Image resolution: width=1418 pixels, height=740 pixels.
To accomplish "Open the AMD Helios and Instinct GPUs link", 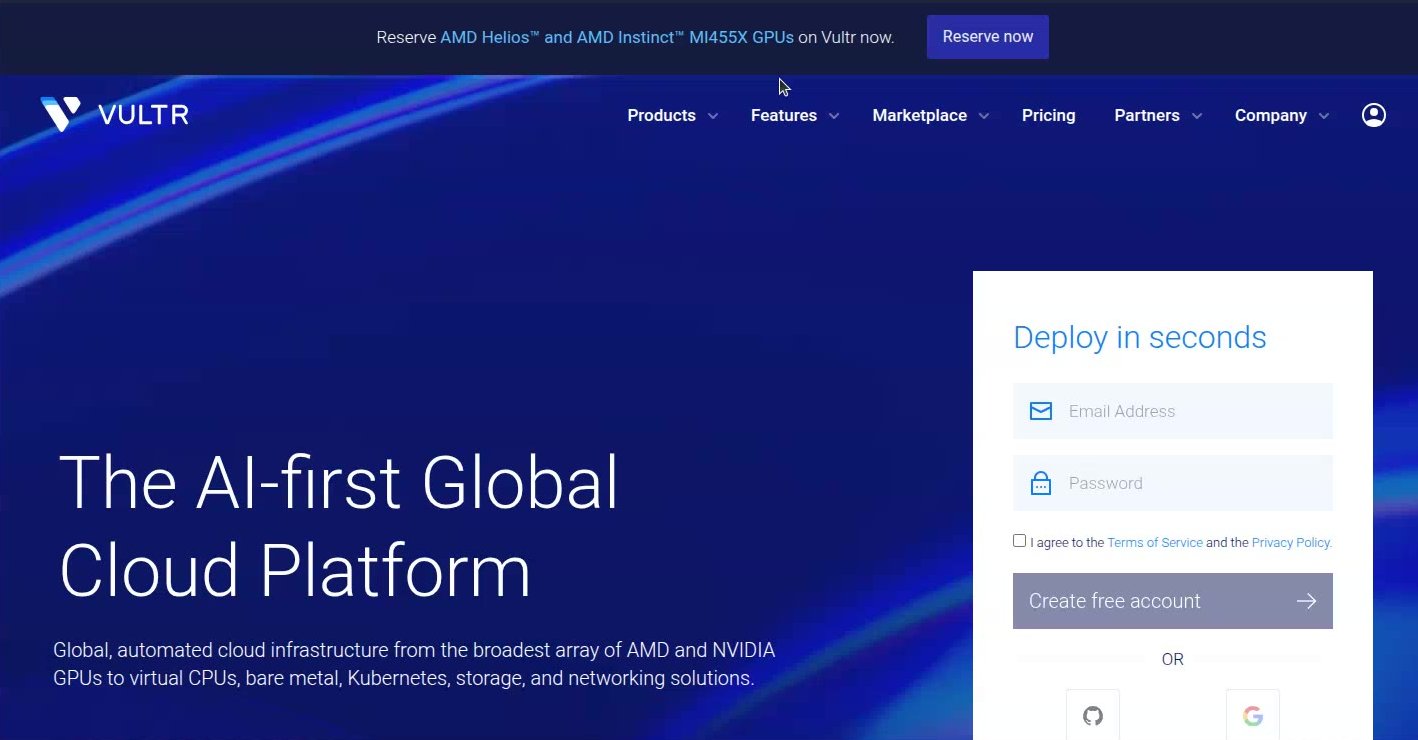I will 617,37.
